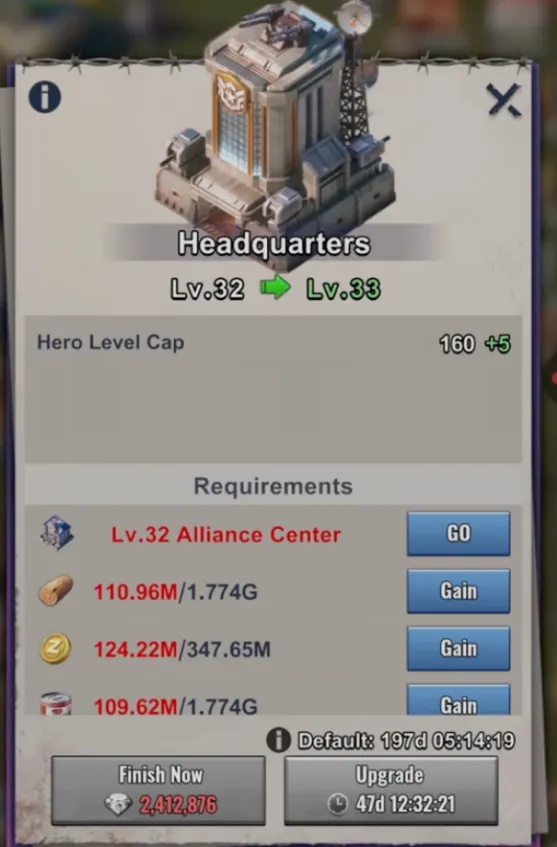The width and height of the screenshot is (557, 847).
Task: Click the wood log resource icon
Action: coord(56,591)
